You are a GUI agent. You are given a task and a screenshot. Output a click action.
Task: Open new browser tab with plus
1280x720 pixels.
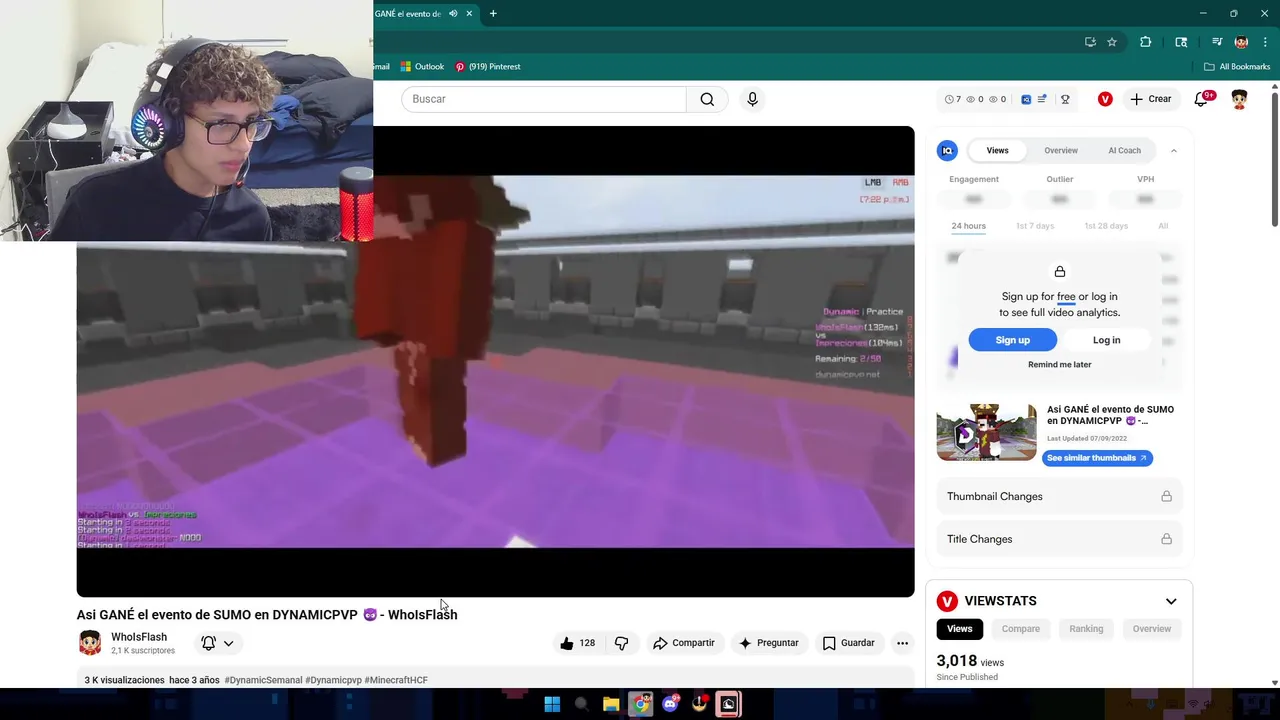pyautogui.click(x=493, y=14)
